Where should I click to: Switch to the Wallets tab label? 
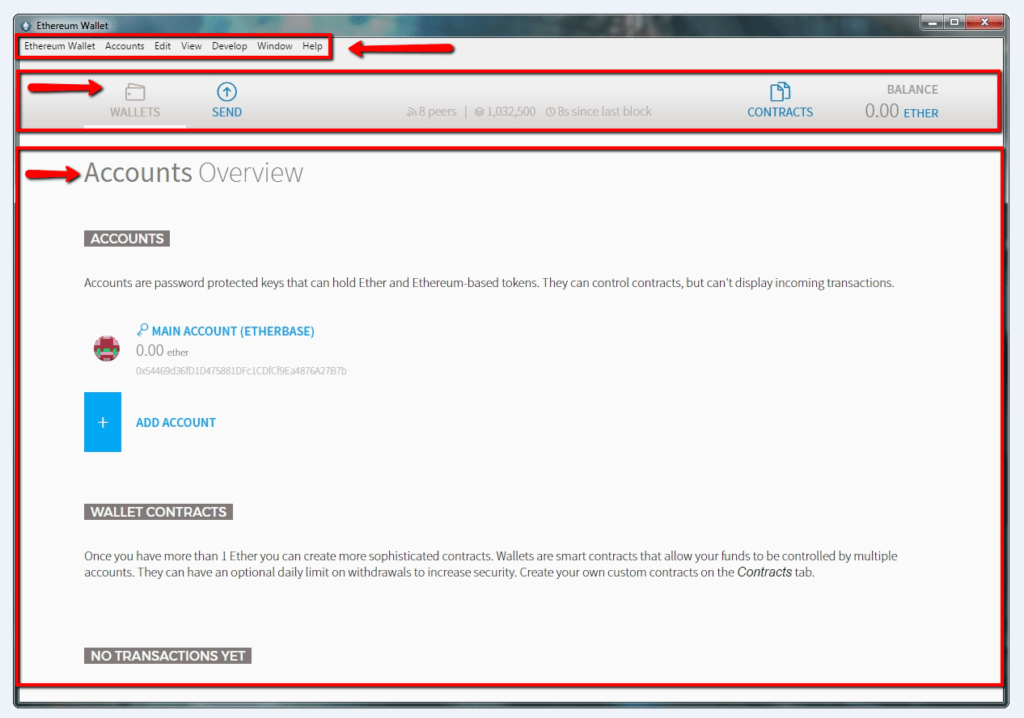[135, 112]
